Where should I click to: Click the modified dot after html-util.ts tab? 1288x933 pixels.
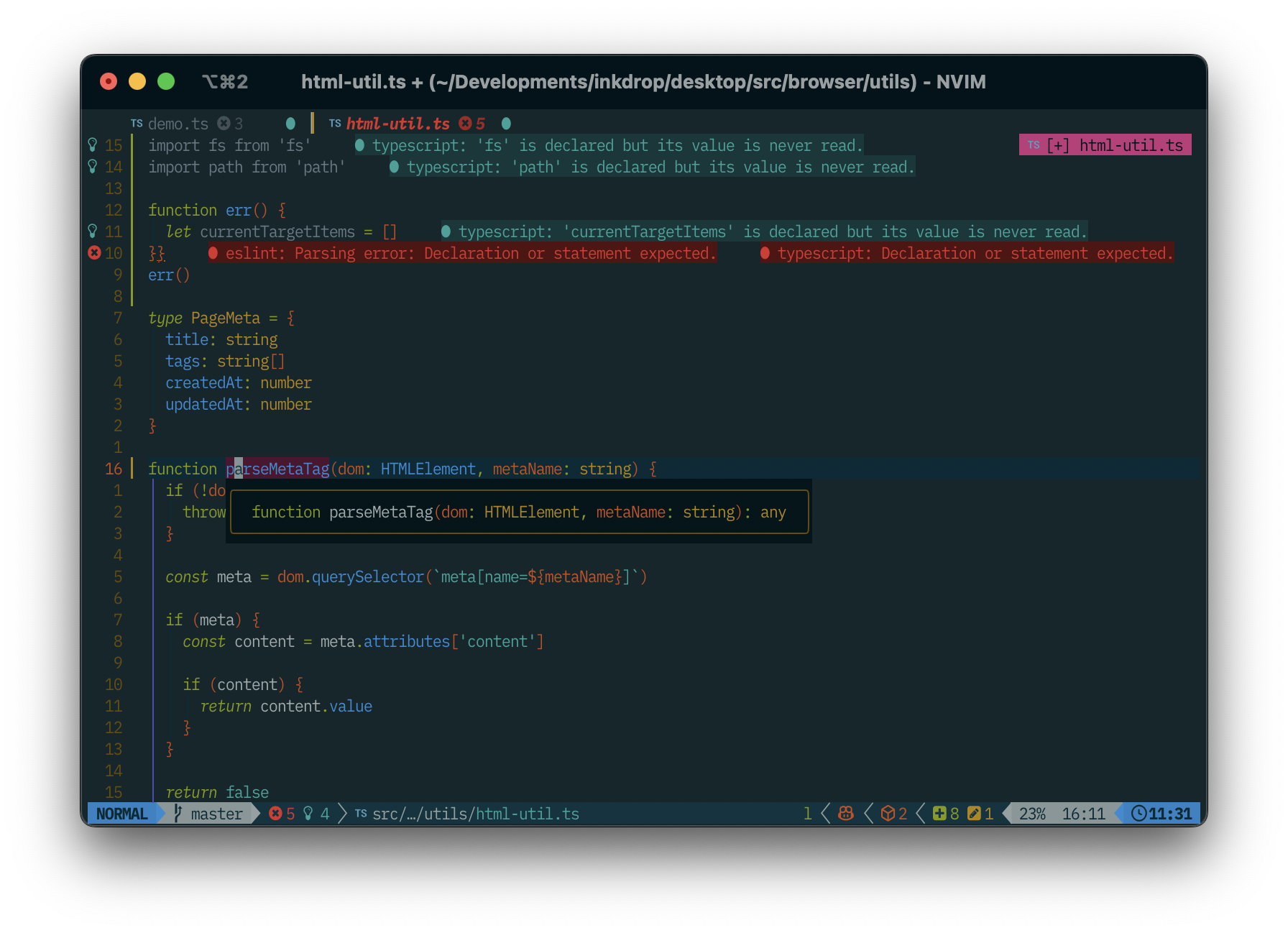click(x=506, y=124)
